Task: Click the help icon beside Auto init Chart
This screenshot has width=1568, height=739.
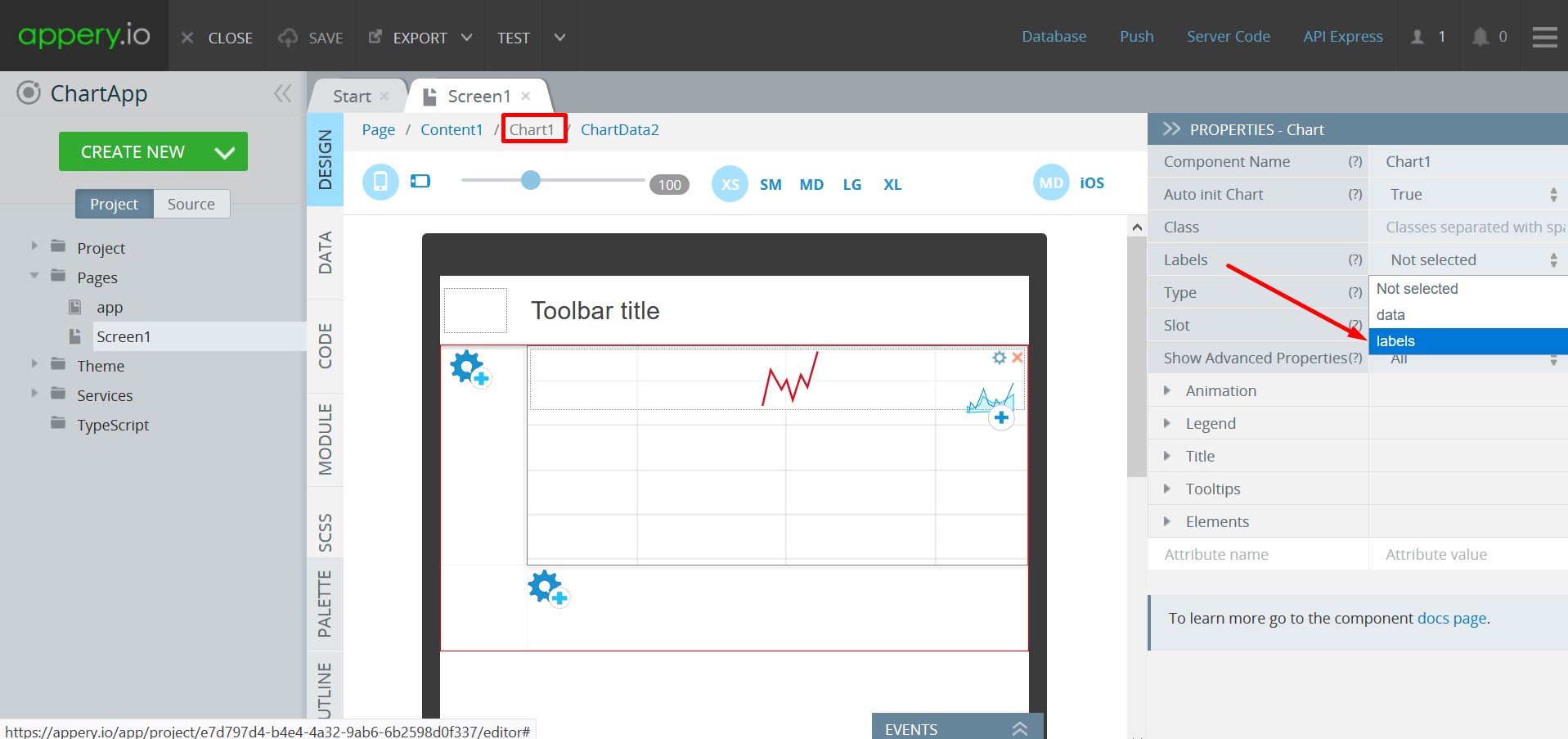Action: pyautogui.click(x=1355, y=195)
